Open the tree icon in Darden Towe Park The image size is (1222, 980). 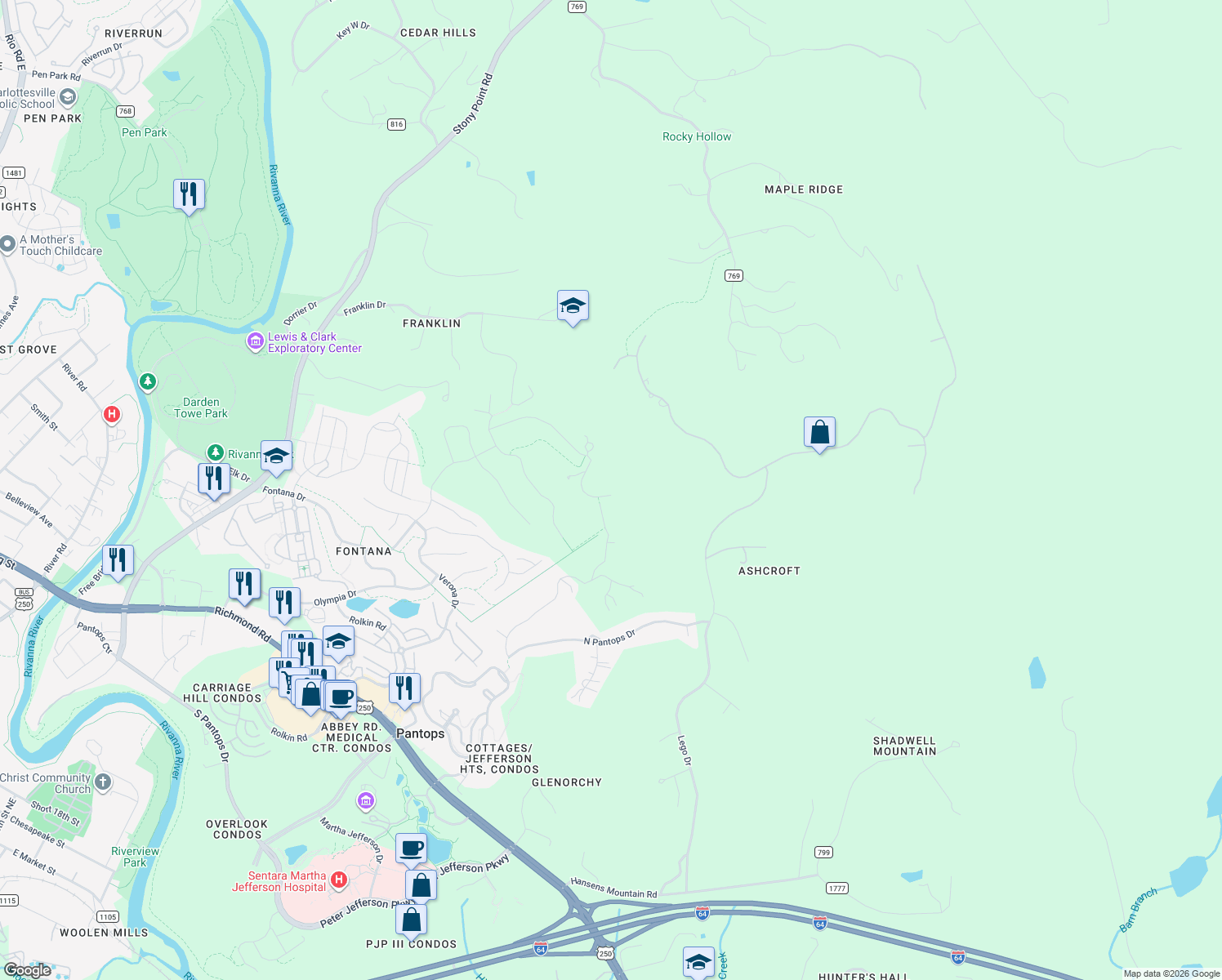(147, 383)
